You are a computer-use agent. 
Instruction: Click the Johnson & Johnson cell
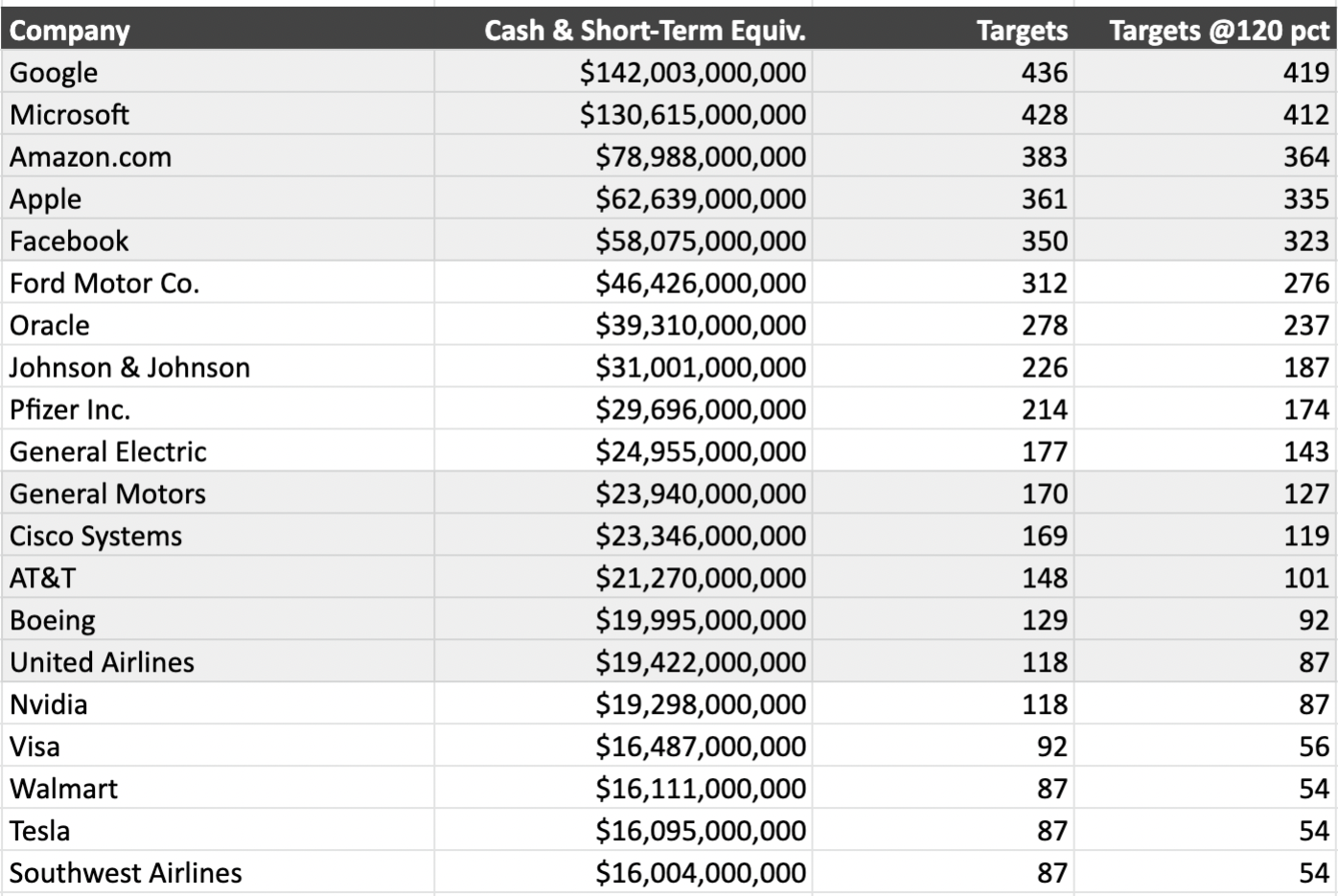129,368
